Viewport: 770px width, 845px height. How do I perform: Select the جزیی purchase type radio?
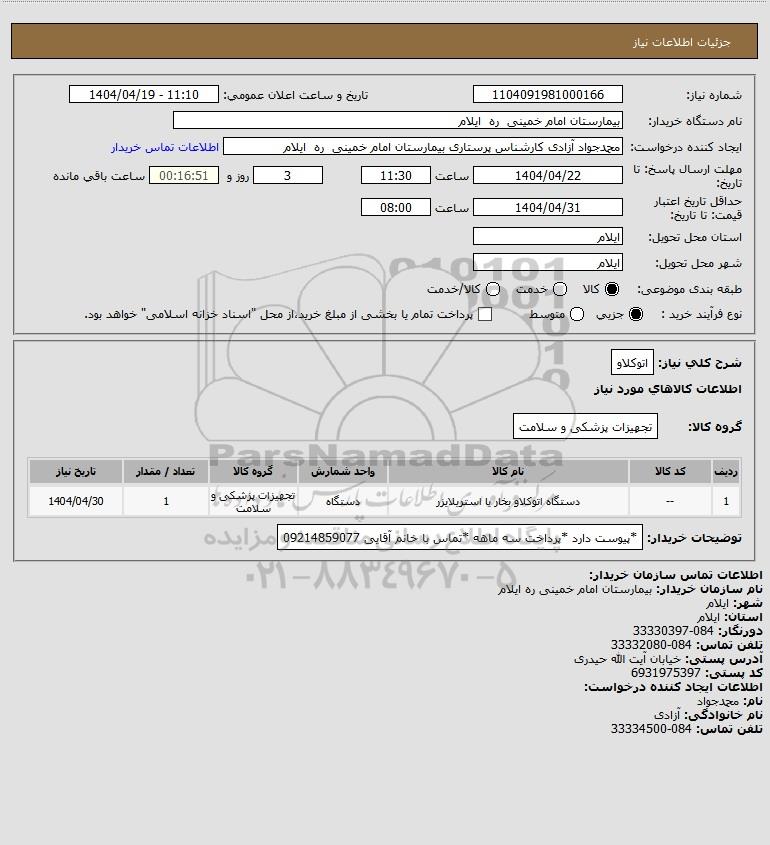636,314
